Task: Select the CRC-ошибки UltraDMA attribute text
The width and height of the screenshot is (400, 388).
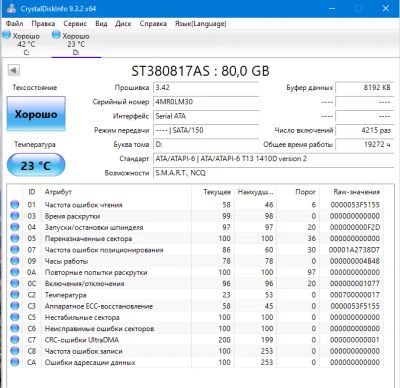Action: point(82,340)
